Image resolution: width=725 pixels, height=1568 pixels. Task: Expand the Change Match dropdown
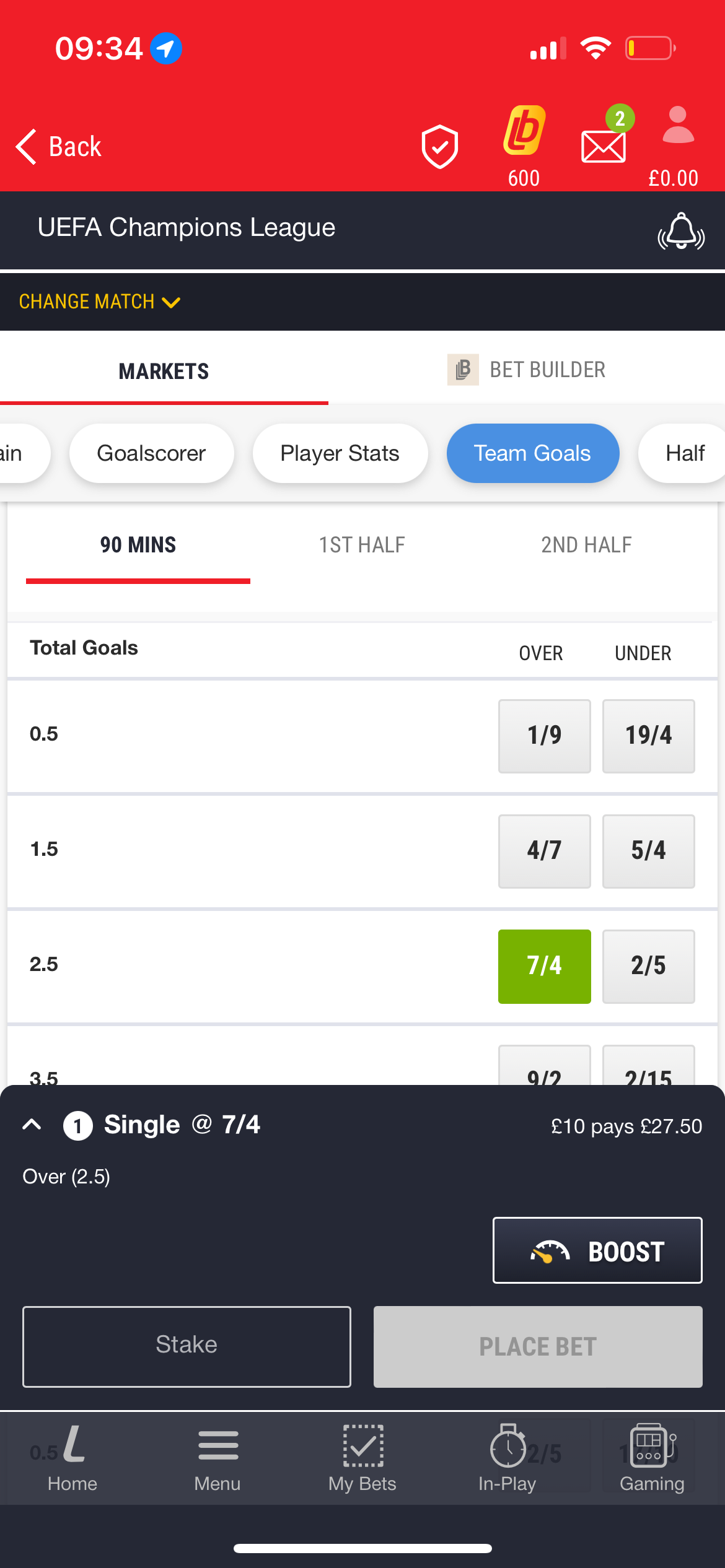(x=99, y=302)
